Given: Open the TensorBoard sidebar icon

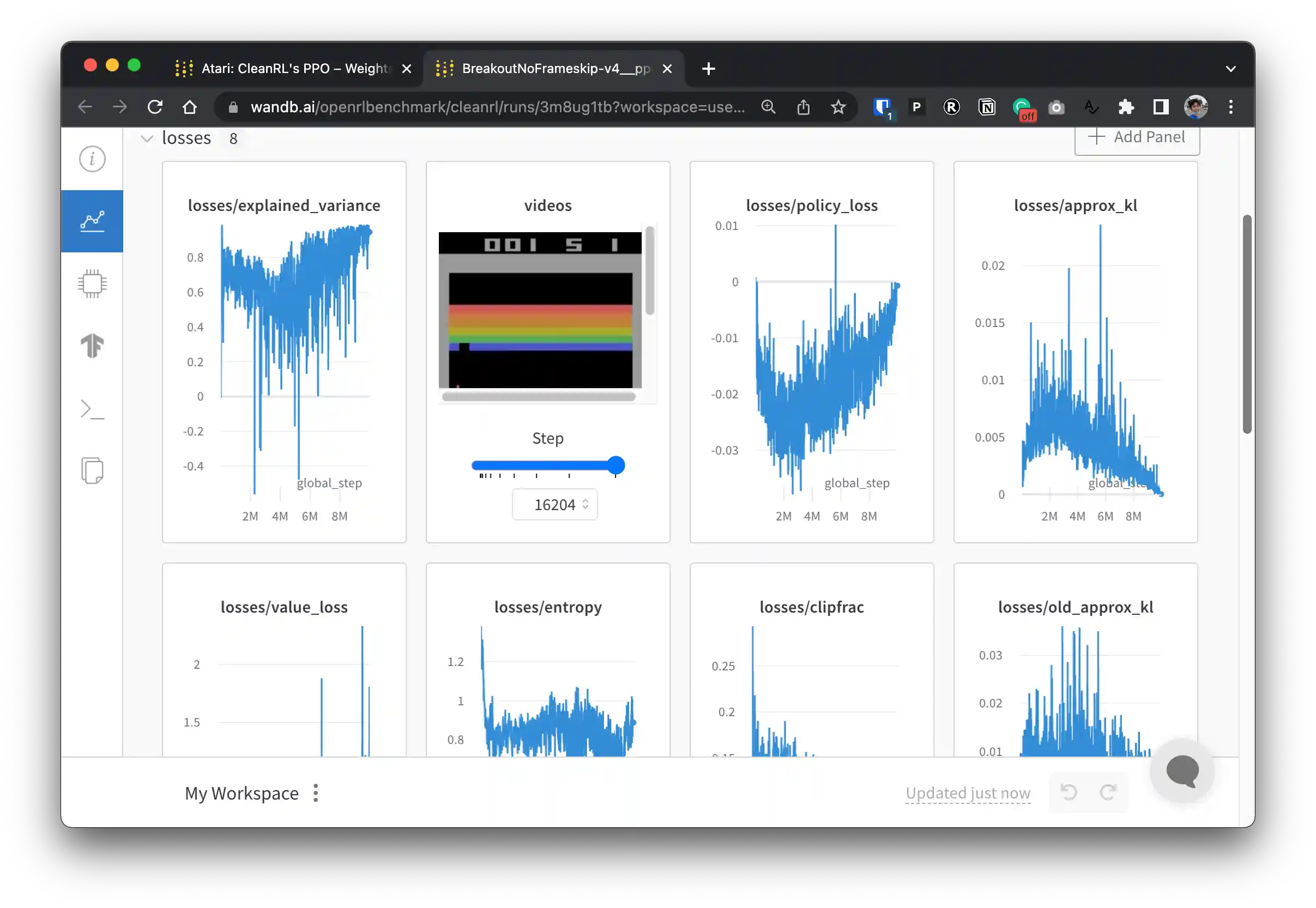Looking at the screenshot, I should click(92, 346).
